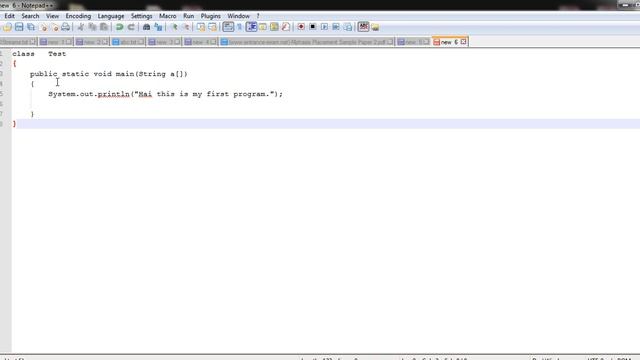This screenshot has width=640, height=360.
Task: Toggle show all characters
Action: 240,27
